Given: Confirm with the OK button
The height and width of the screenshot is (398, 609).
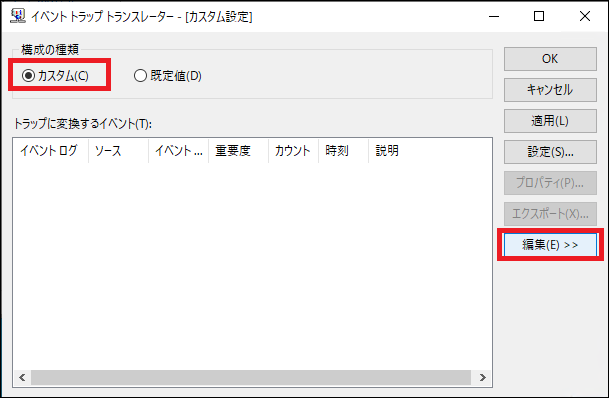Looking at the screenshot, I should coord(550,59).
